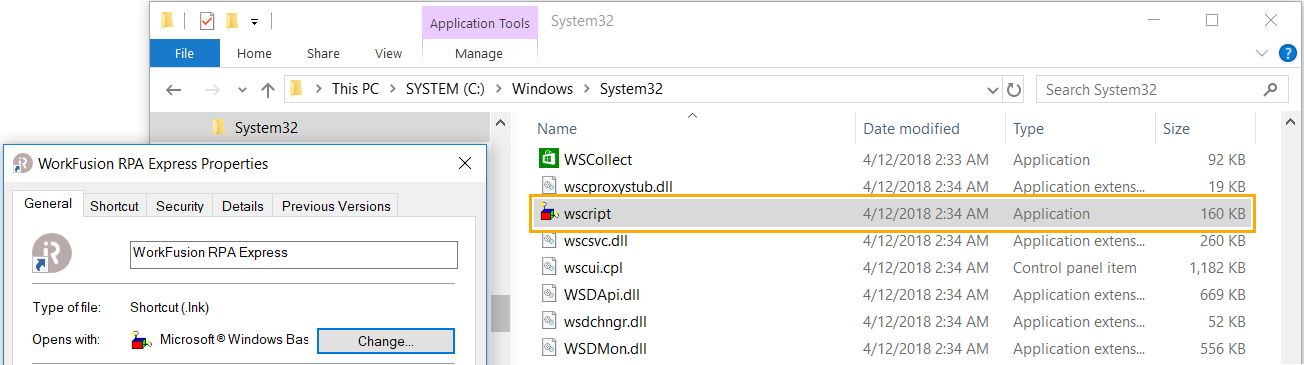1304x365 pixels.
Task: Click the New folder quick access icon
Action: [232, 20]
